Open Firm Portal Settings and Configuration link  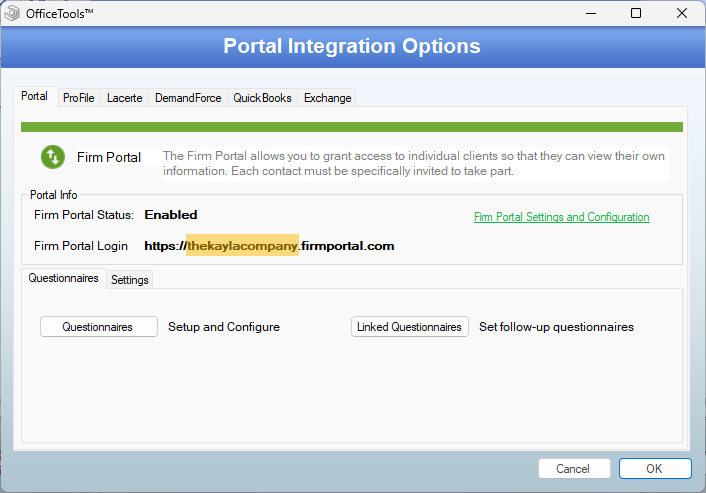[x=561, y=217]
